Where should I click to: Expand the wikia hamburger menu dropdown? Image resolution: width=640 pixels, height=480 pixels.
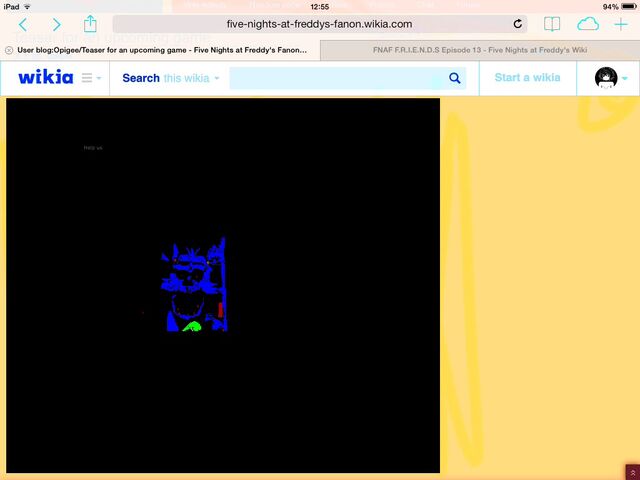tap(91, 78)
